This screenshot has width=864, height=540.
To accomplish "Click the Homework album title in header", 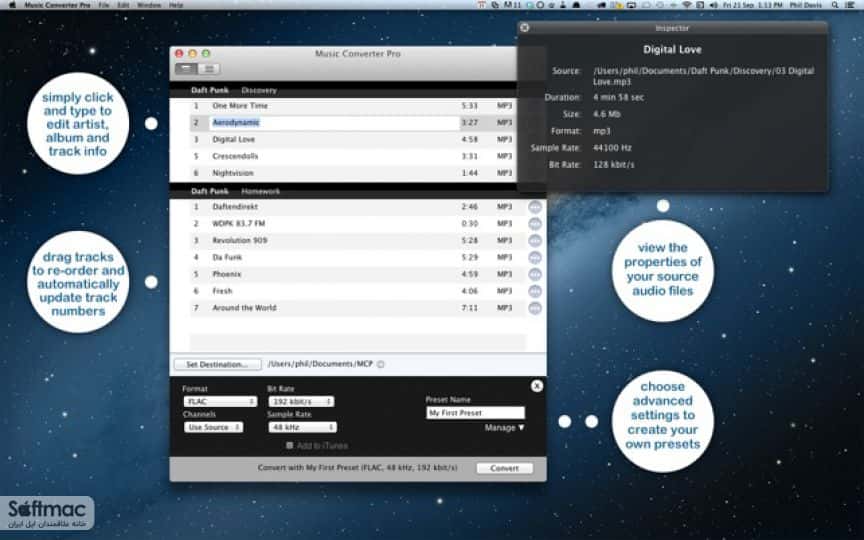I will click(x=261, y=191).
